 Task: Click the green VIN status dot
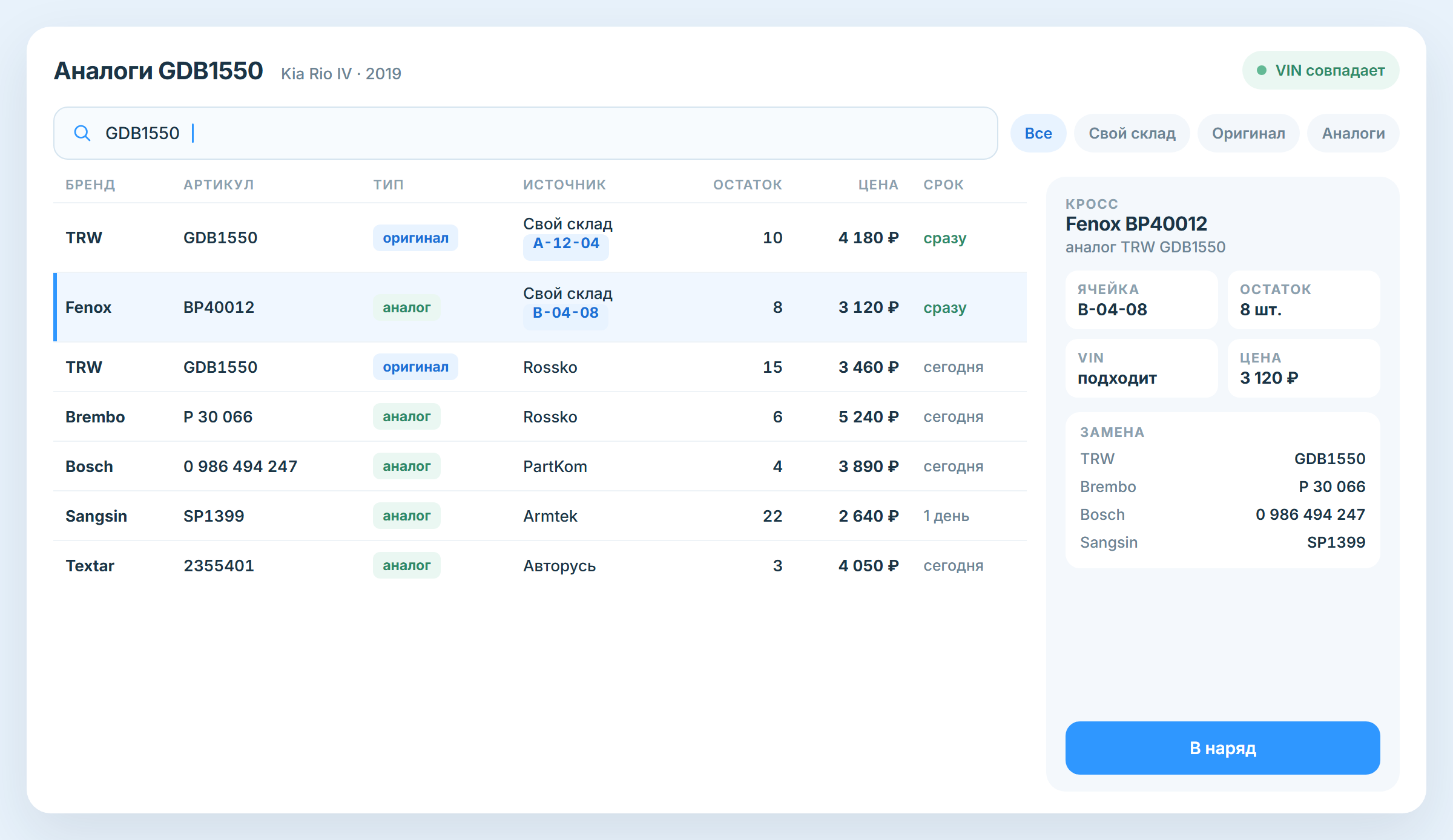click(x=1262, y=71)
